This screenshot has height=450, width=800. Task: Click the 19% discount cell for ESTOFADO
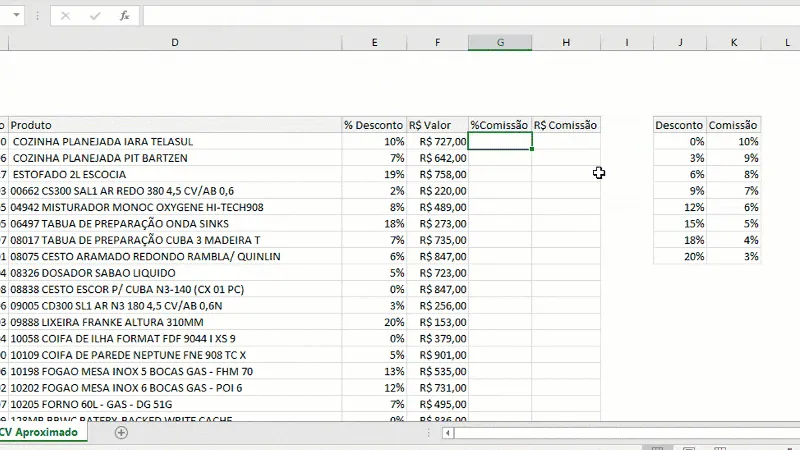click(374, 174)
